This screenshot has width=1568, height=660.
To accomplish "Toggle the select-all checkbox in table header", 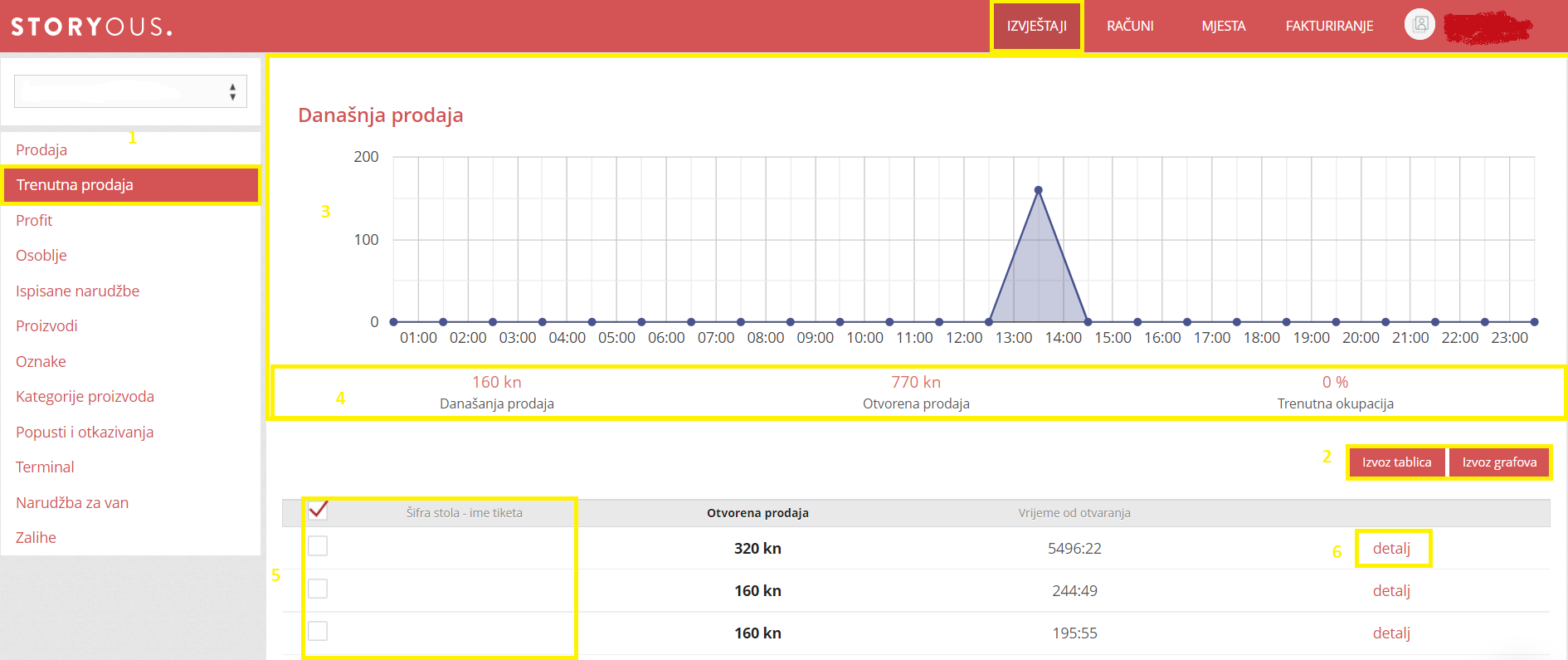I will point(318,510).
